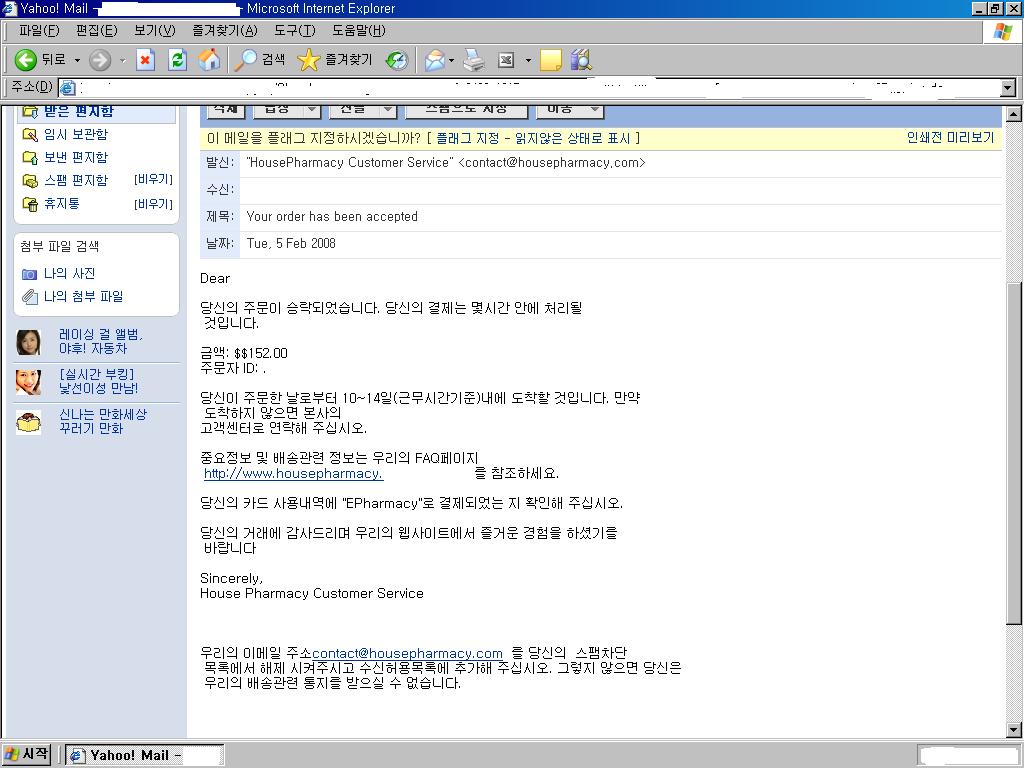This screenshot has width=1024, height=768.
Task: Open 스팸 편지함 folder in sidebar
Action: pyautogui.click(x=76, y=180)
